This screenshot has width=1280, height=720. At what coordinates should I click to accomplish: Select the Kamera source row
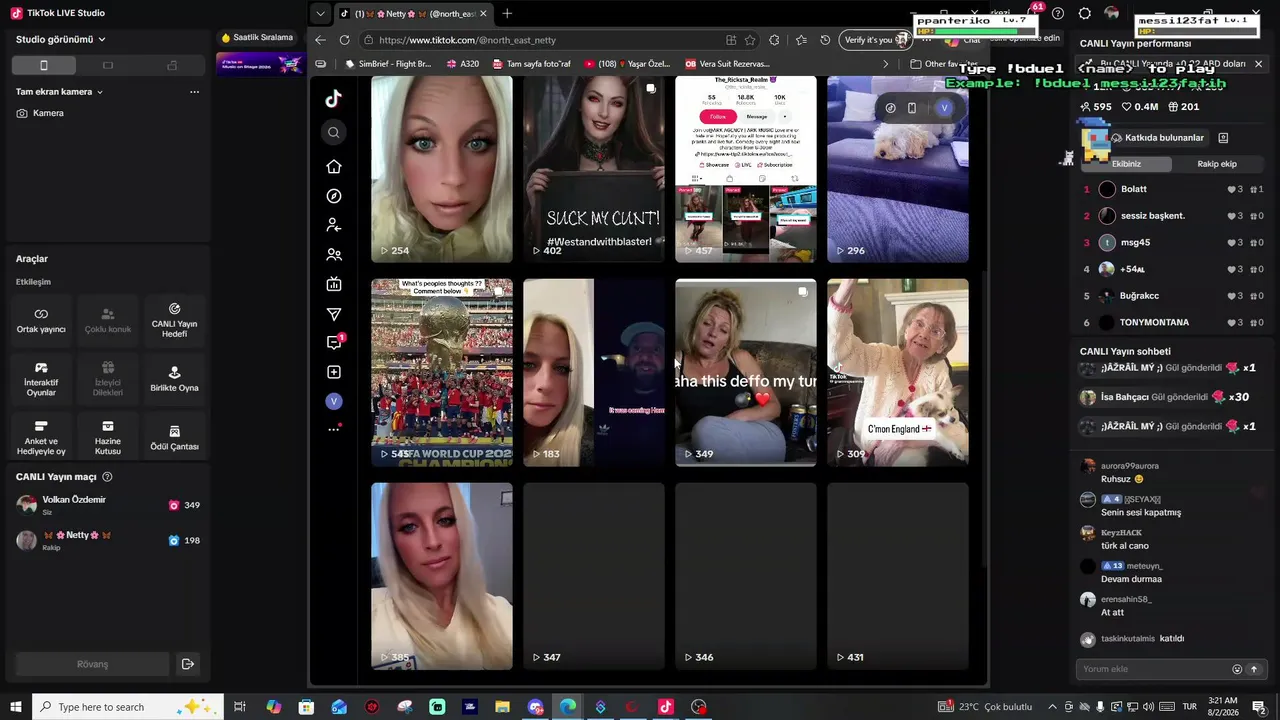[108, 113]
